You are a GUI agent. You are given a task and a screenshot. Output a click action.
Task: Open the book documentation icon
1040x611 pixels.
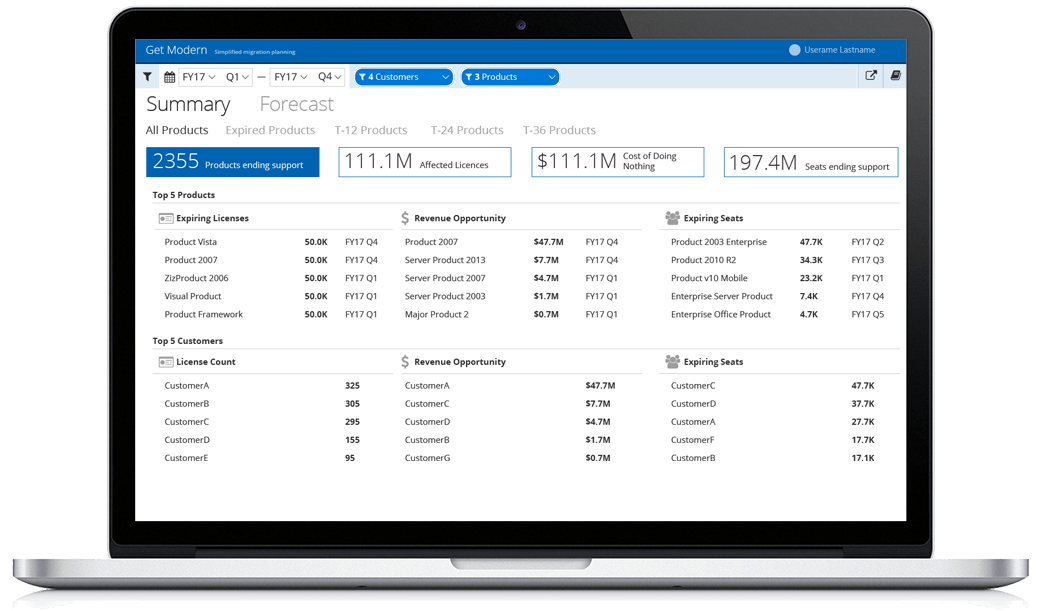(895, 76)
